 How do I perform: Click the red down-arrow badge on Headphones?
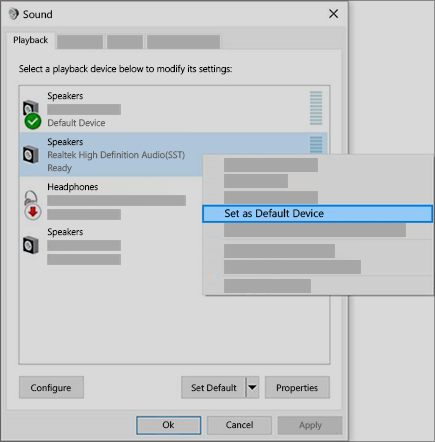pos(33,212)
